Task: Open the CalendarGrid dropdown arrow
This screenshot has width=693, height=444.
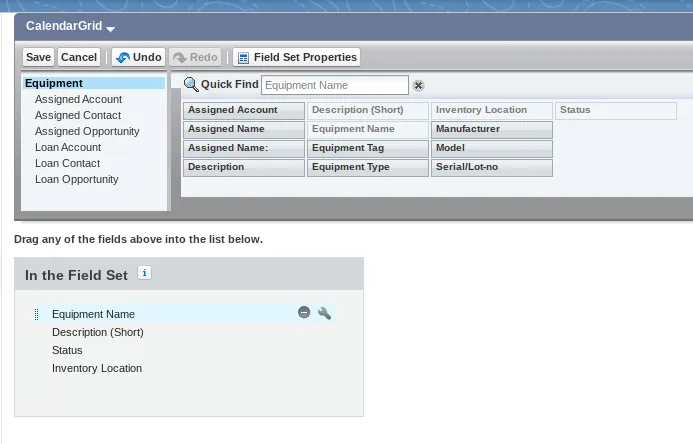Action: point(110,28)
